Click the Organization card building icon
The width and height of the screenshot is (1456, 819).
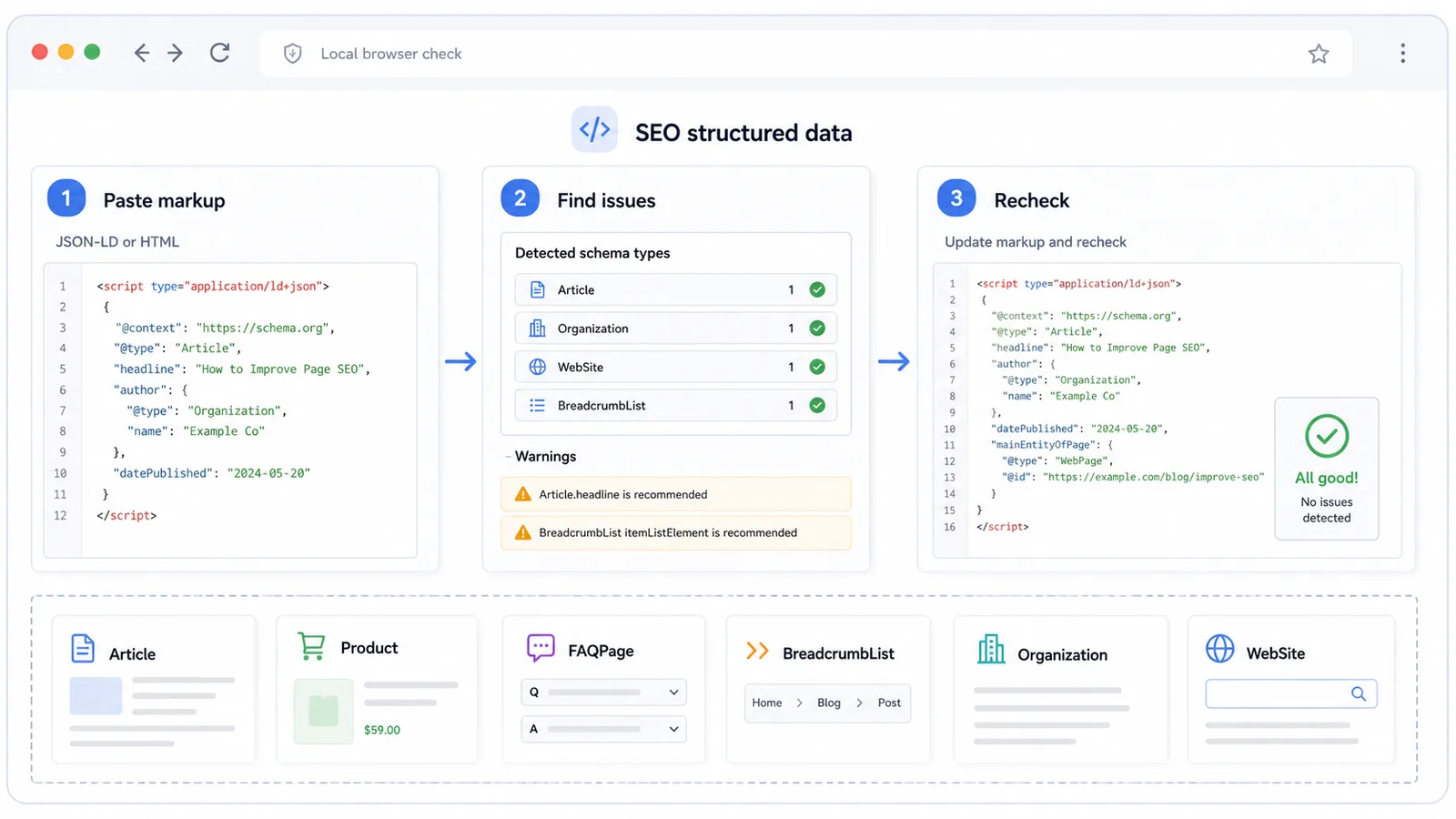(x=991, y=649)
